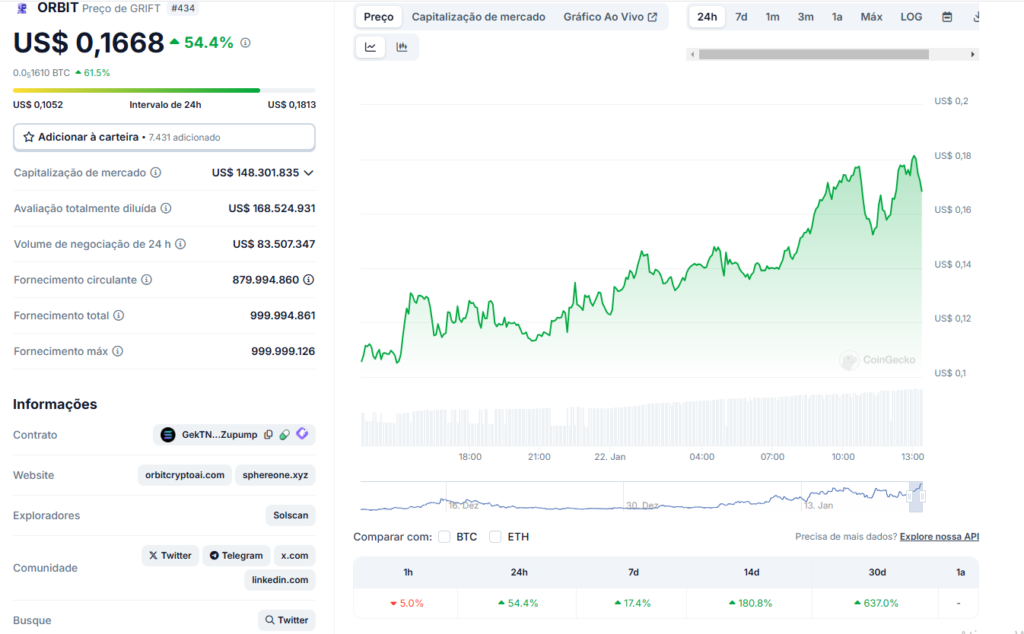
Task: Open the x.com community link
Action: pos(295,556)
